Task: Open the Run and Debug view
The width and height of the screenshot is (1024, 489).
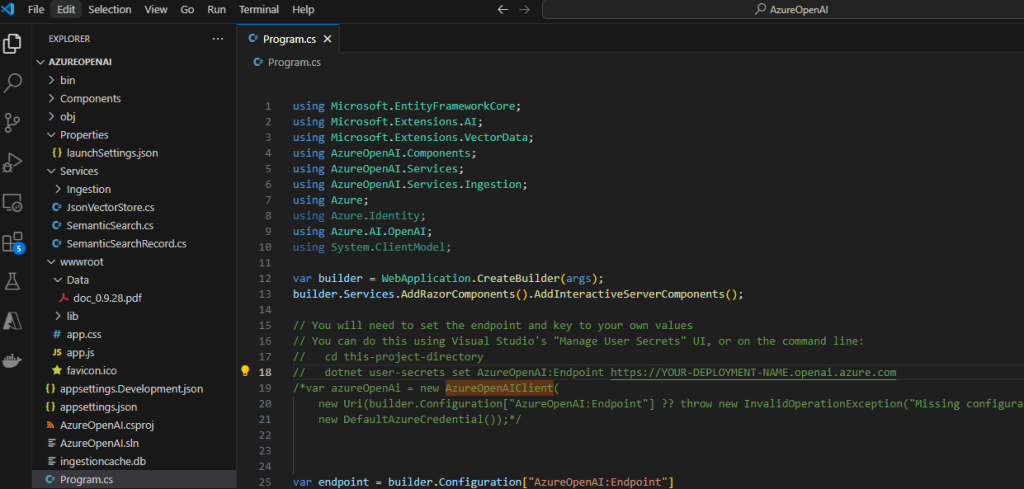Action: tap(12, 163)
